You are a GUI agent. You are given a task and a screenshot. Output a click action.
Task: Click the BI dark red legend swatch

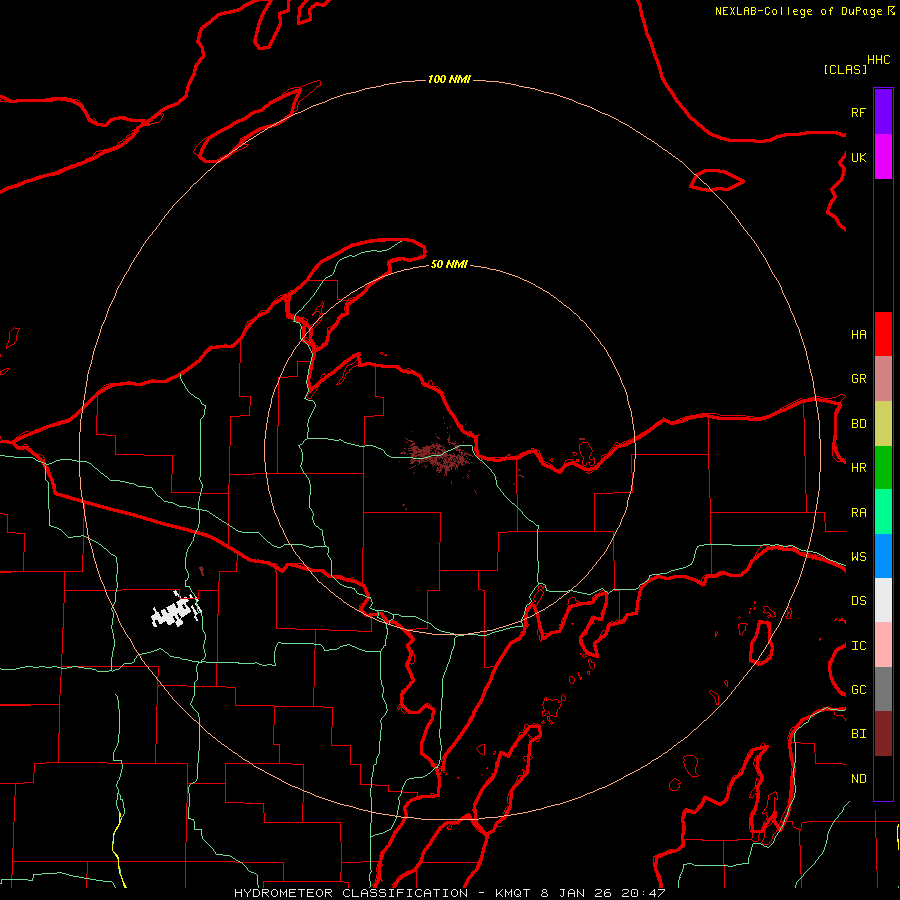883,734
